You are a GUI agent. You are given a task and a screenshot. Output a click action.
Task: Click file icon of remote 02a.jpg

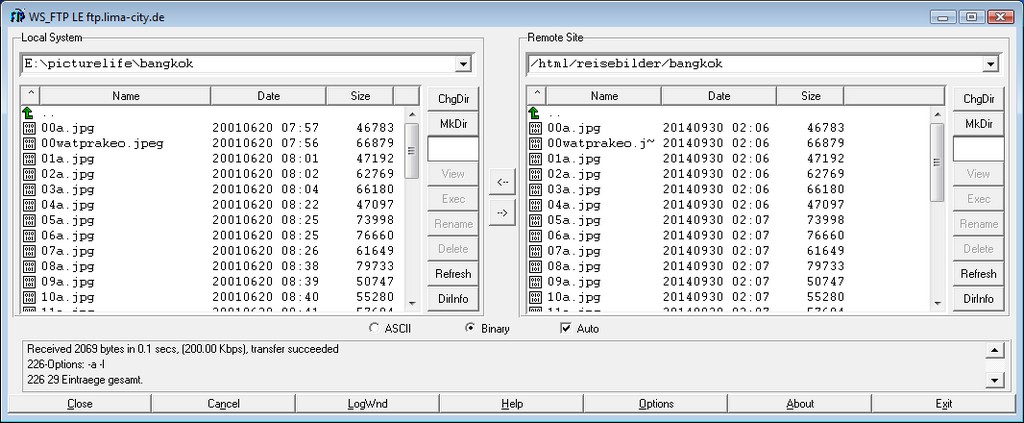point(535,174)
